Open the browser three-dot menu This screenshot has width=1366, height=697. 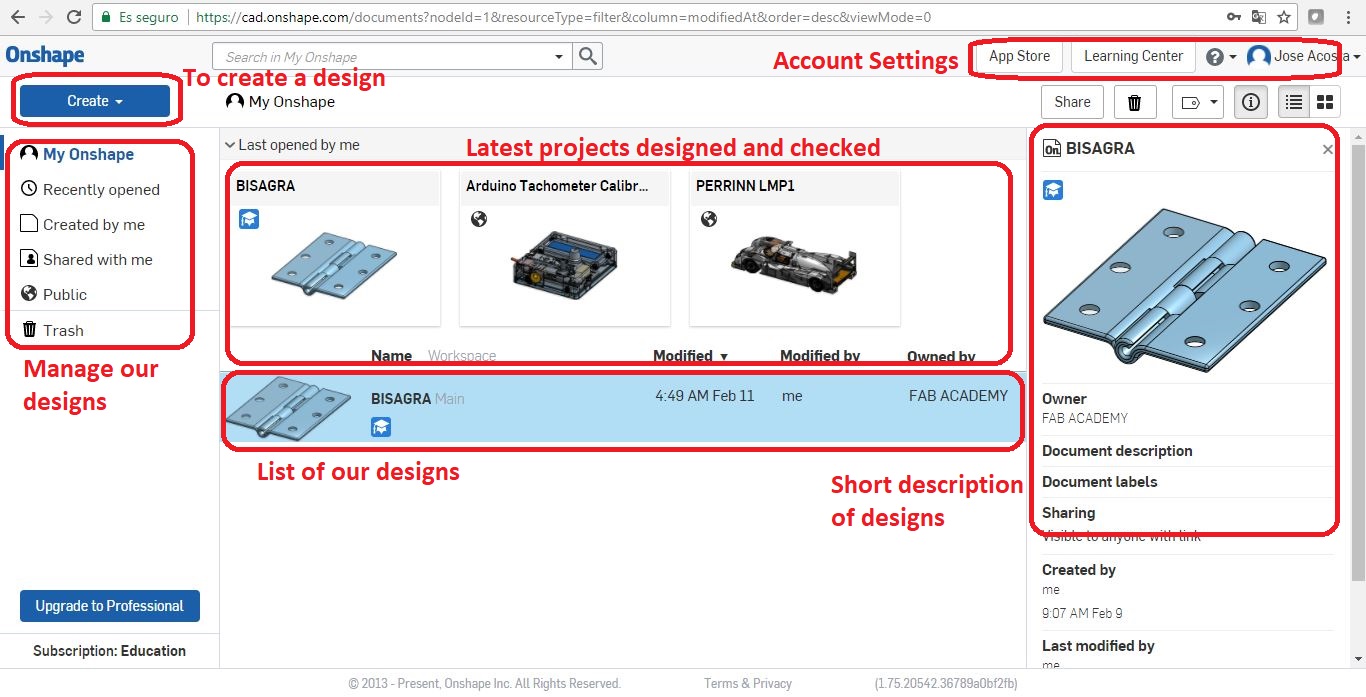pyautogui.click(x=1347, y=17)
